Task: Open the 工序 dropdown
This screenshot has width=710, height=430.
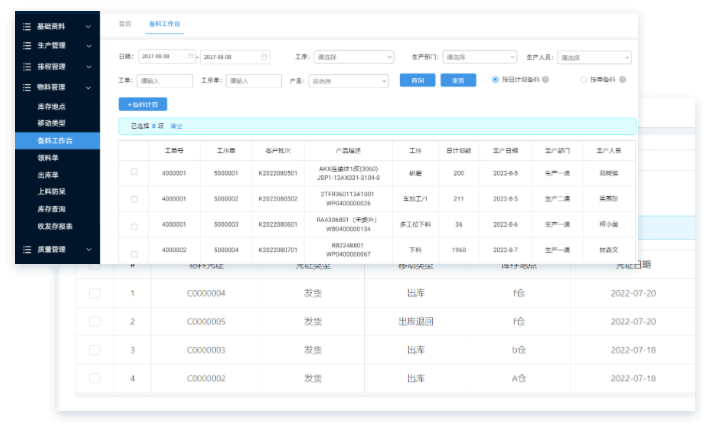Action: (x=354, y=57)
